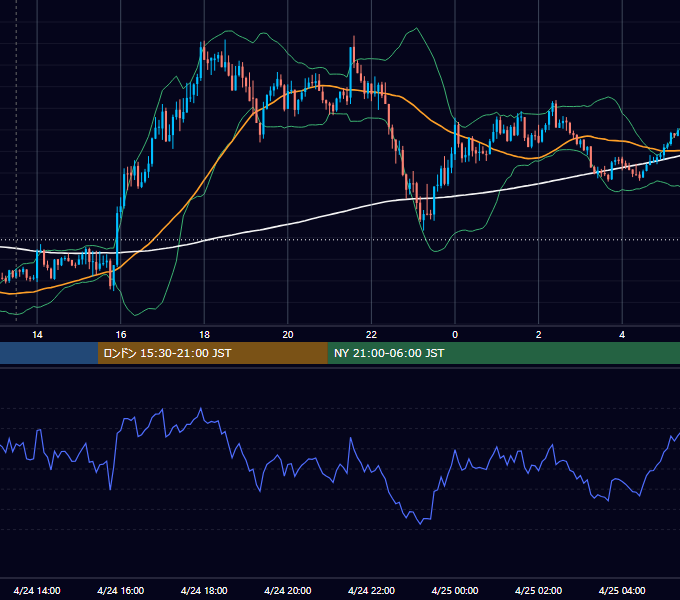
Task: Click the 20 hour axis label
Action: click(288, 335)
